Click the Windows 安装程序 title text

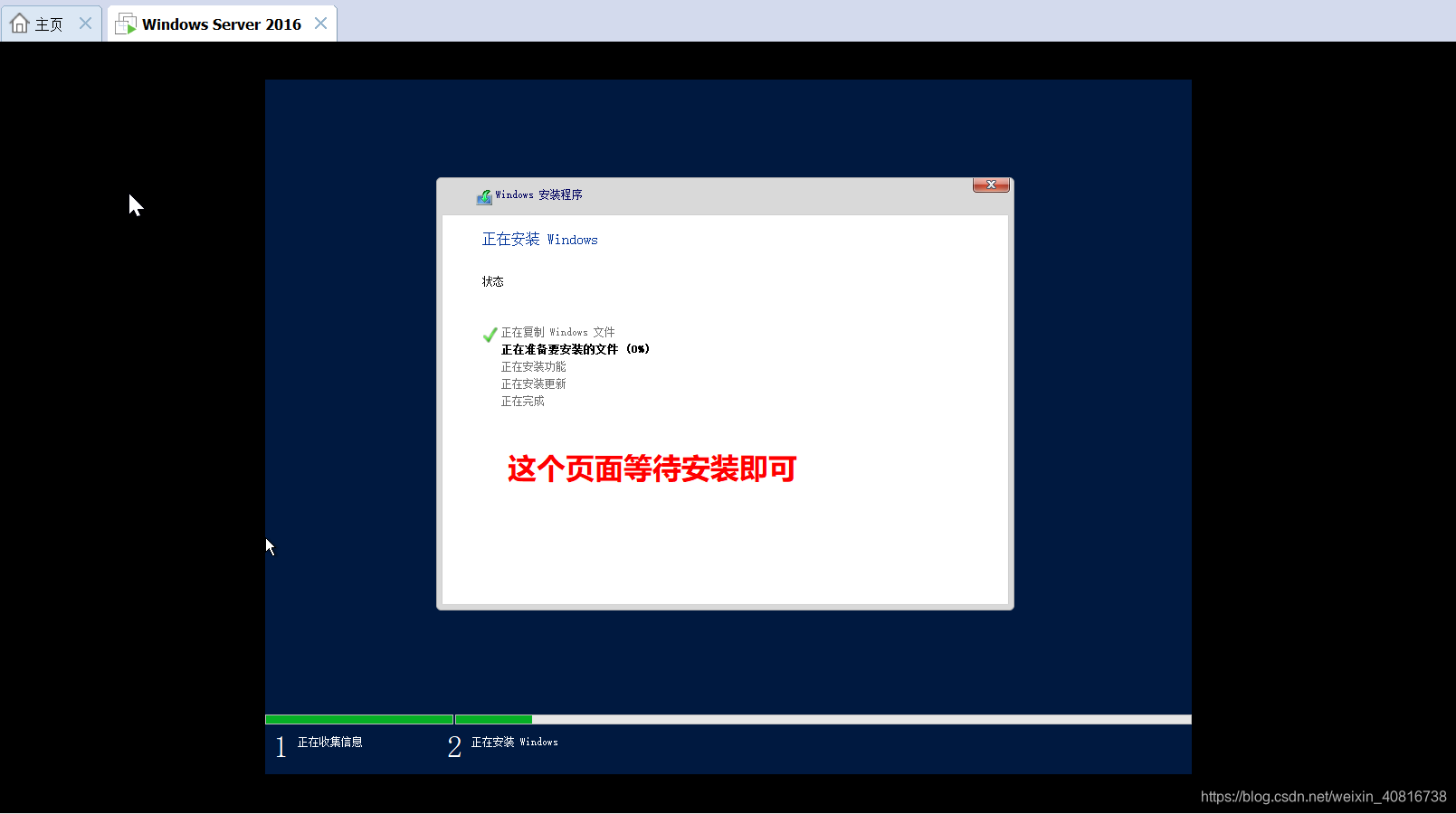[538, 194]
